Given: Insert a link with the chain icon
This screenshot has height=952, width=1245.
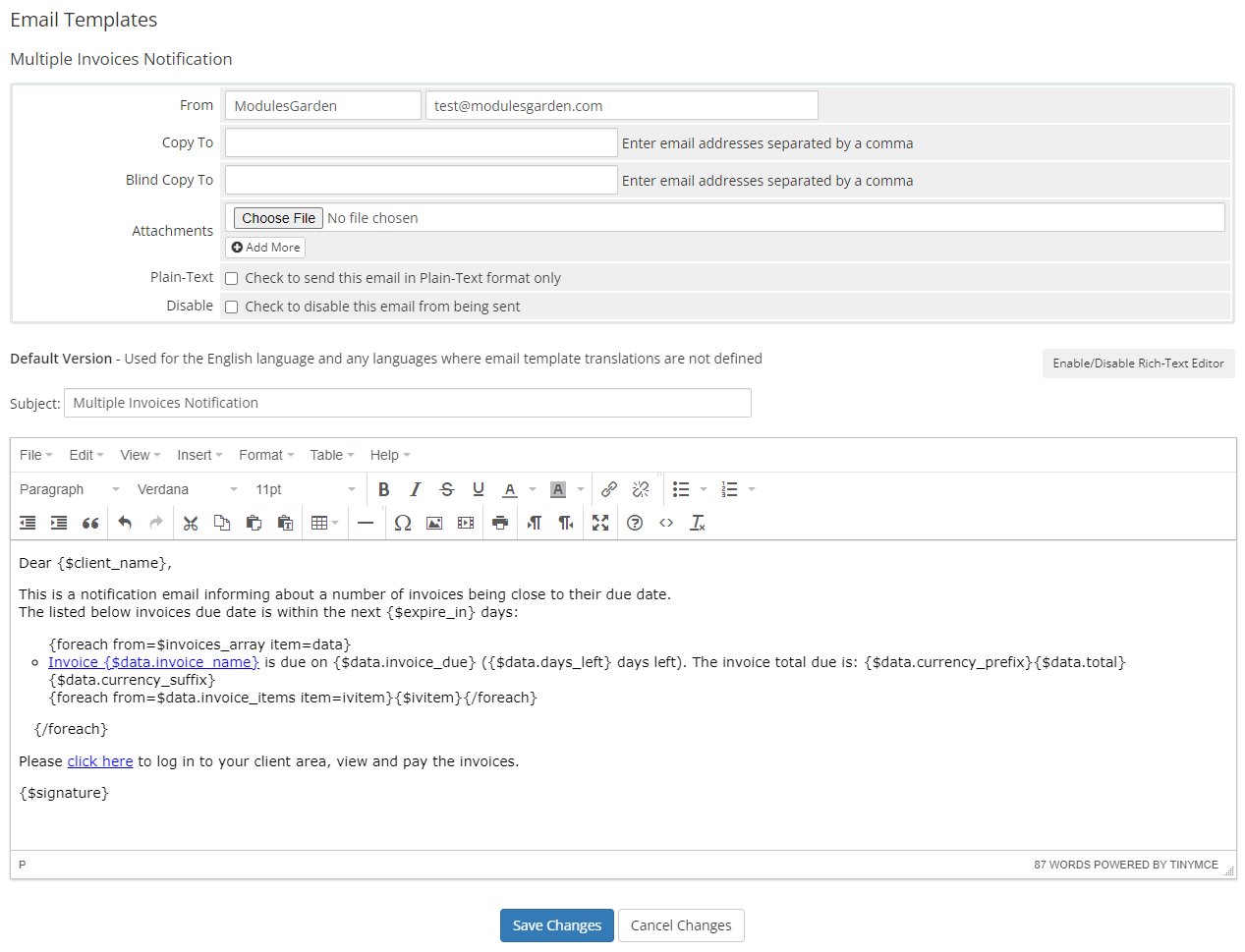Looking at the screenshot, I should point(609,488).
